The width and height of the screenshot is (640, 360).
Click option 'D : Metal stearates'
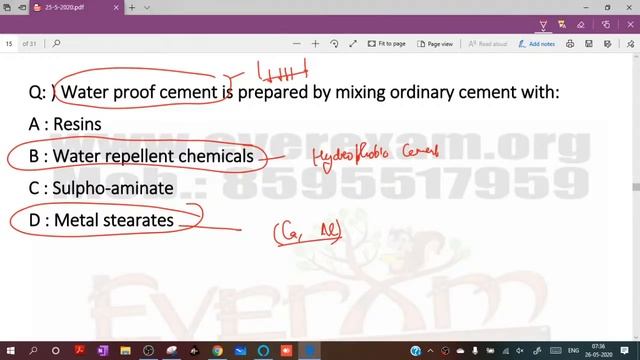(101, 220)
